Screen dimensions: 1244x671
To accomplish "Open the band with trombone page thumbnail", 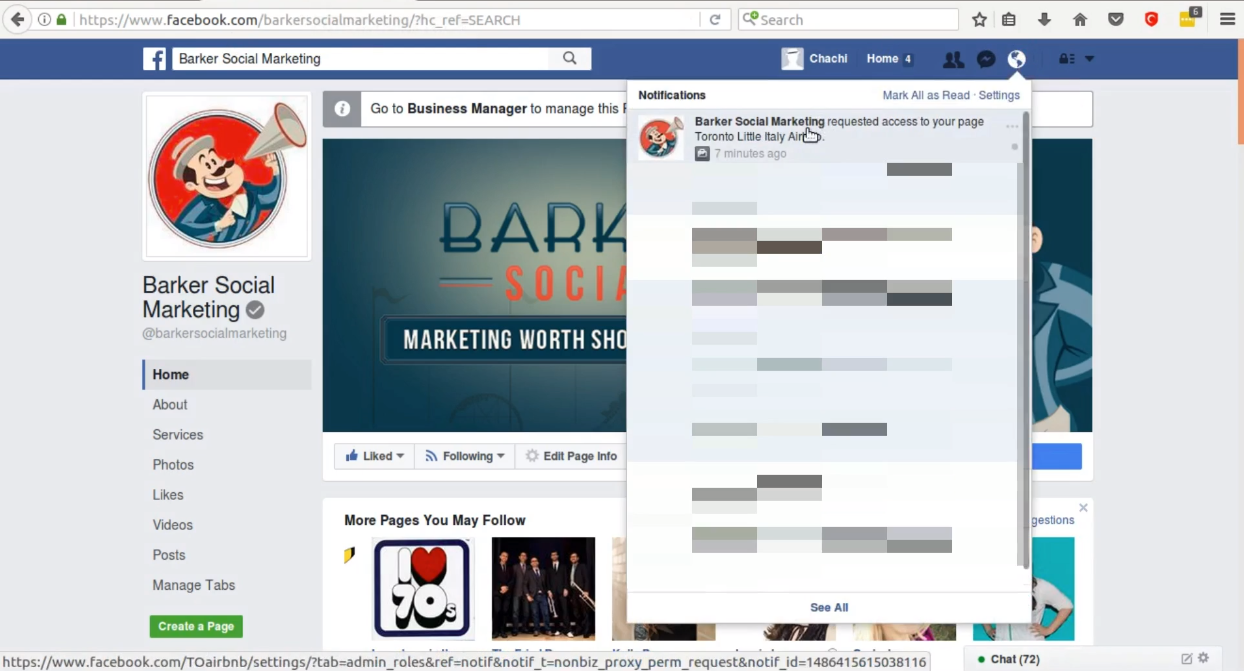I will tap(543, 589).
